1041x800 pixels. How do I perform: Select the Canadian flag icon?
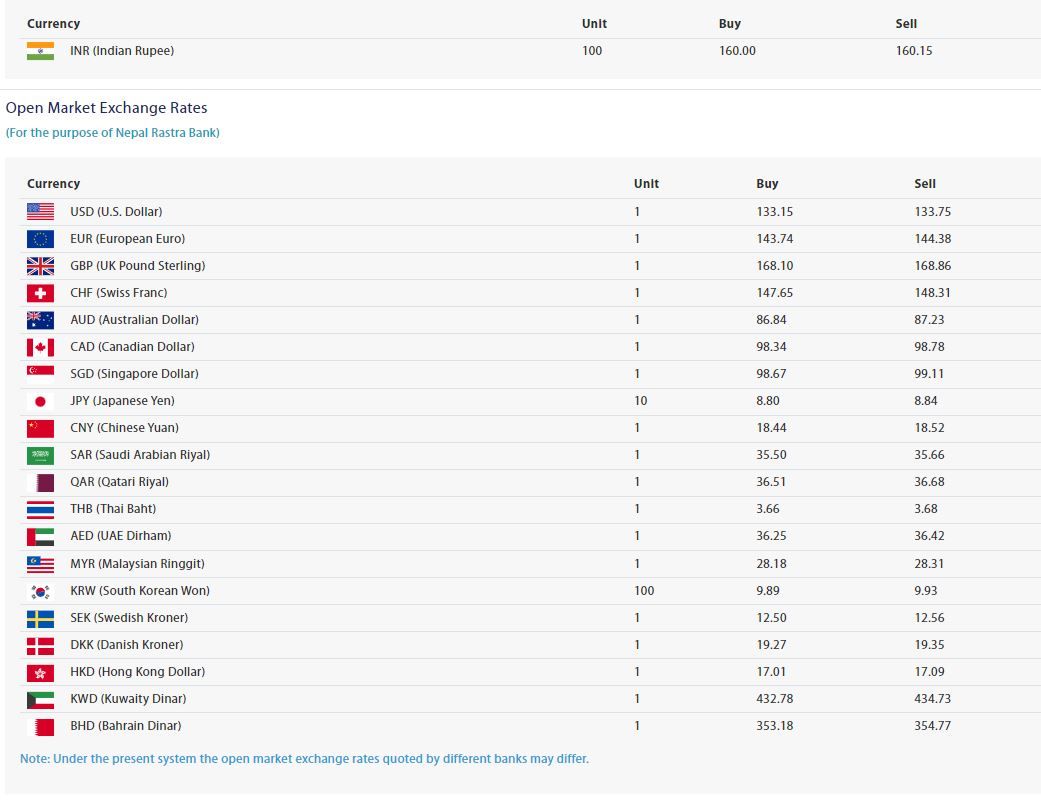click(x=40, y=347)
